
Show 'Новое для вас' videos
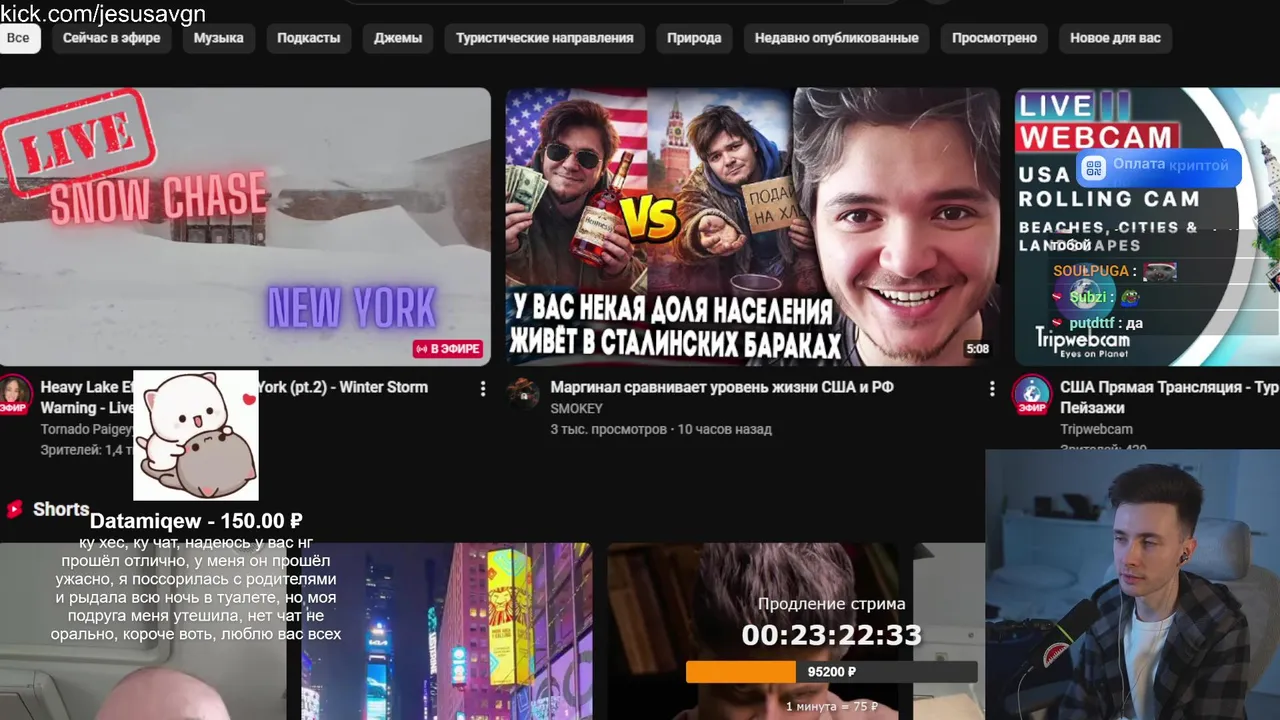[x=1115, y=38]
